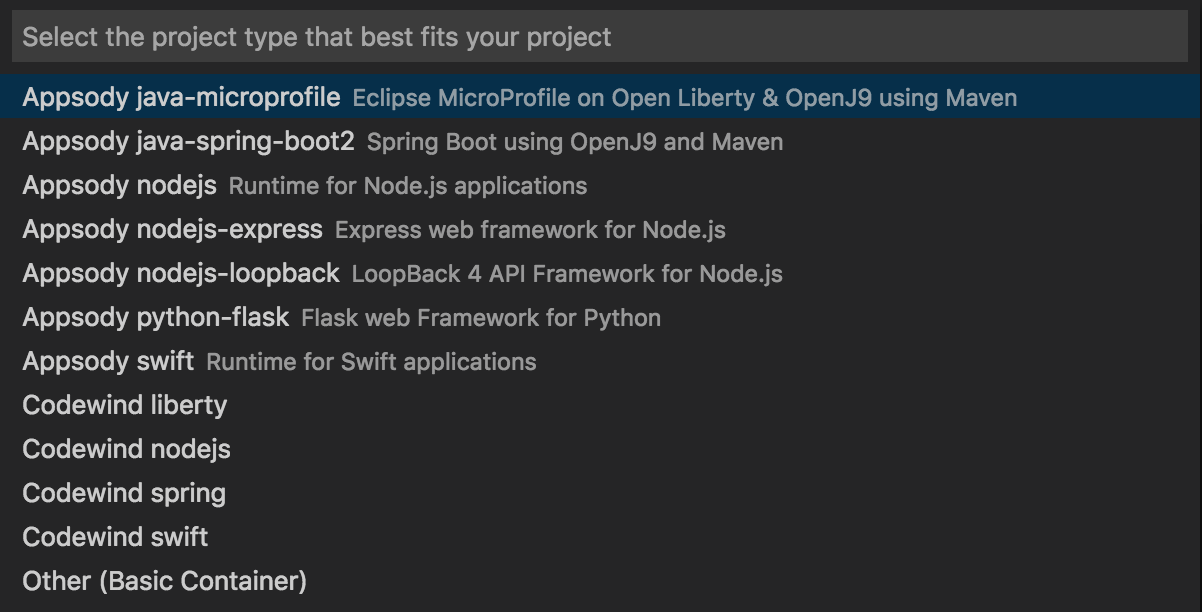Pick the Codewind swift list entry

pyautogui.click(x=114, y=536)
